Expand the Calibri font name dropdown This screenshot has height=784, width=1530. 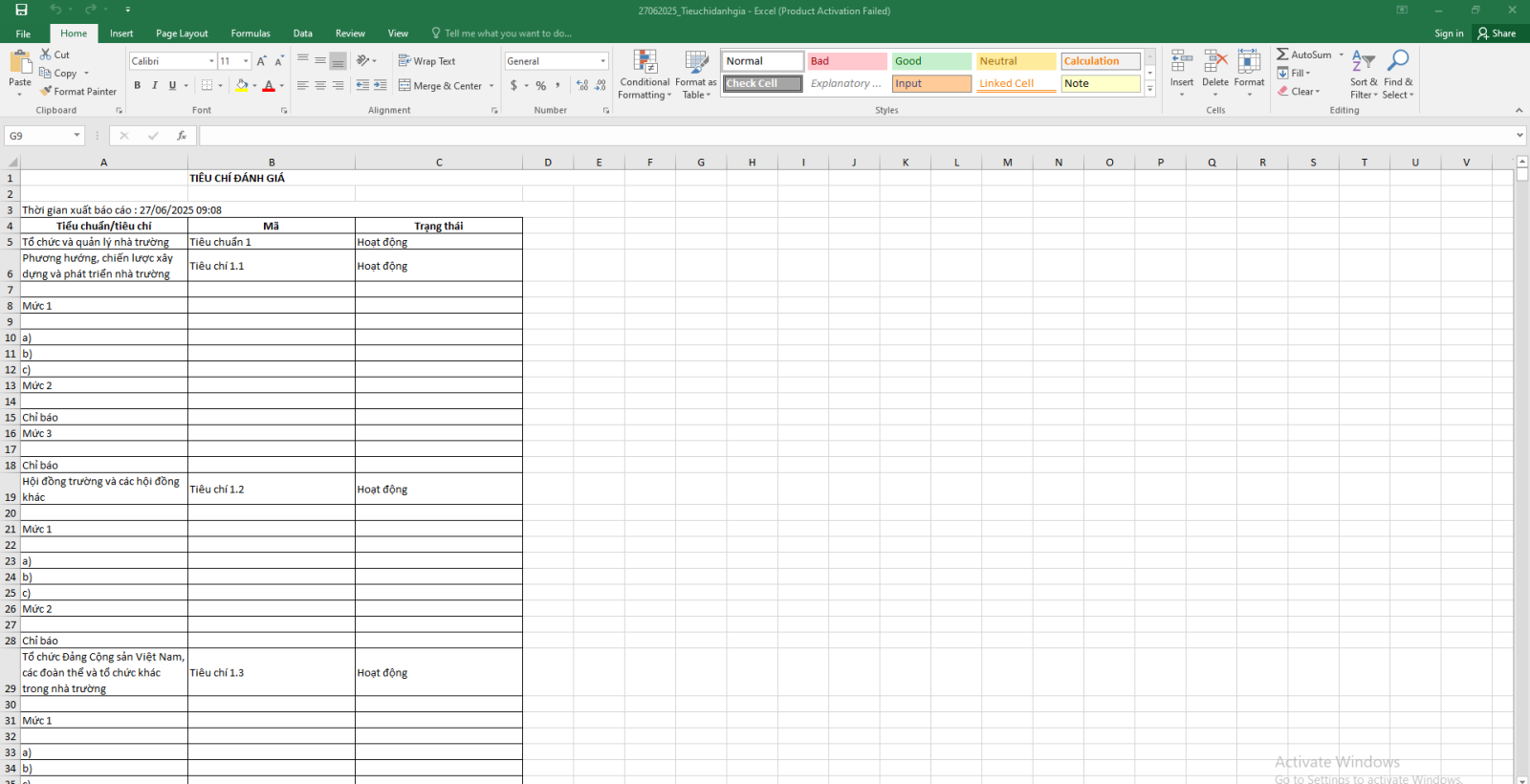coord(211,61)
